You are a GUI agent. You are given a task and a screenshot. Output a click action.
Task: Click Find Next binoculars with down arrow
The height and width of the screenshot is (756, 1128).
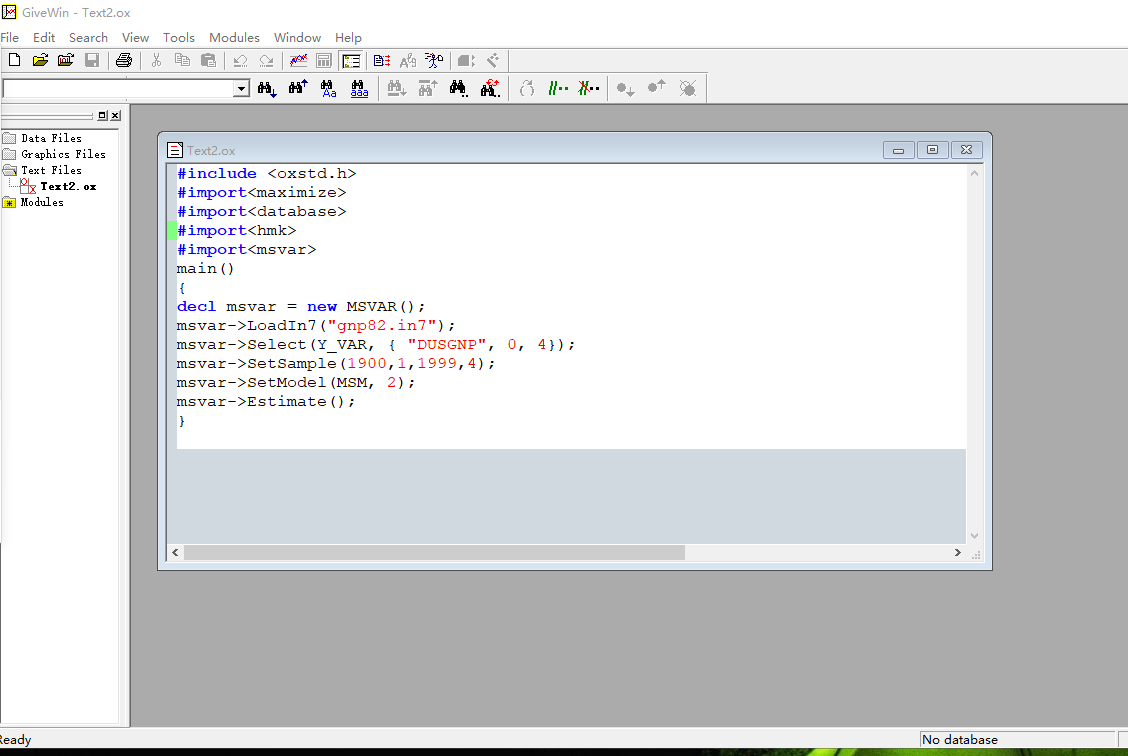(267, 89)
